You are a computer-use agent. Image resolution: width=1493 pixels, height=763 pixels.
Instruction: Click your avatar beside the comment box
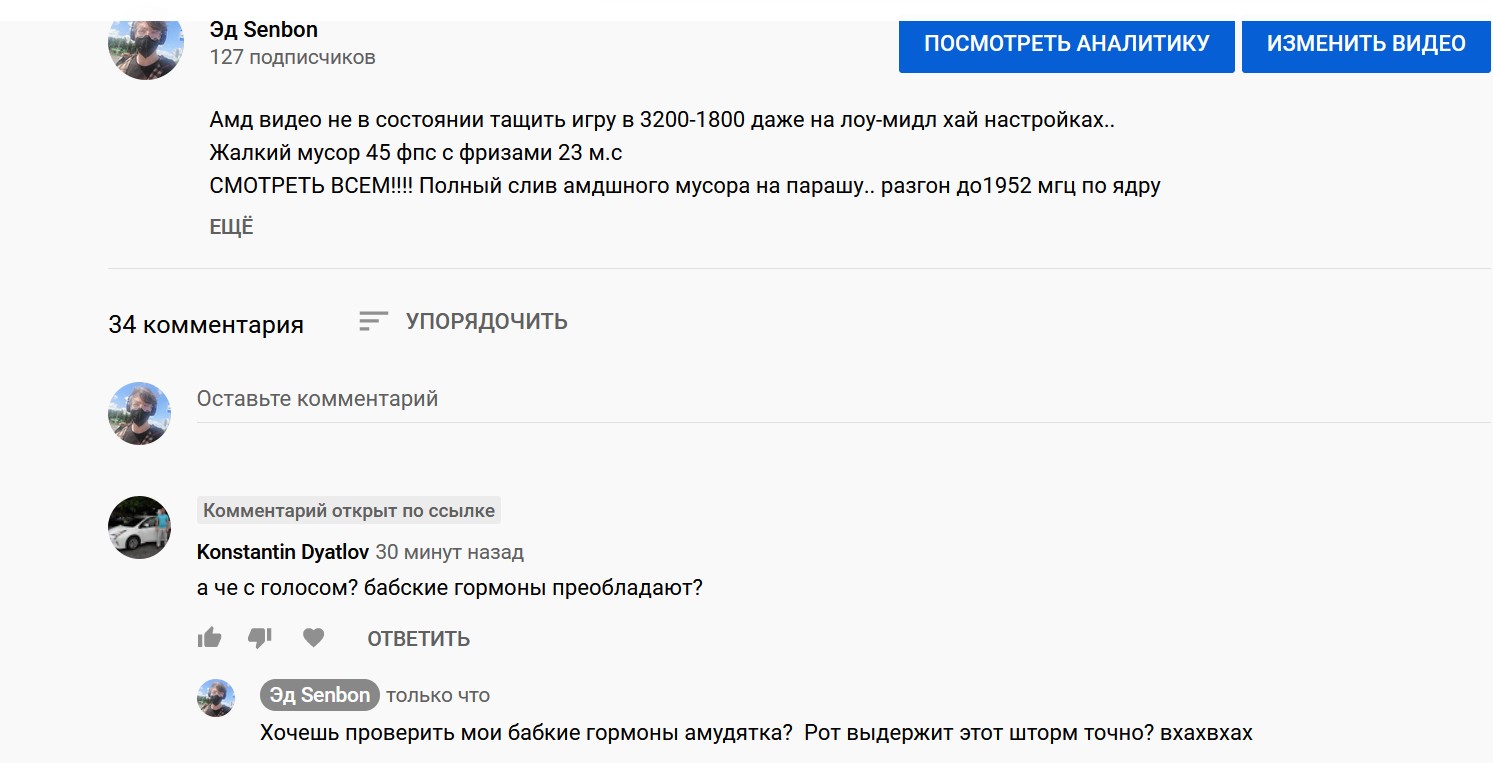140,413
